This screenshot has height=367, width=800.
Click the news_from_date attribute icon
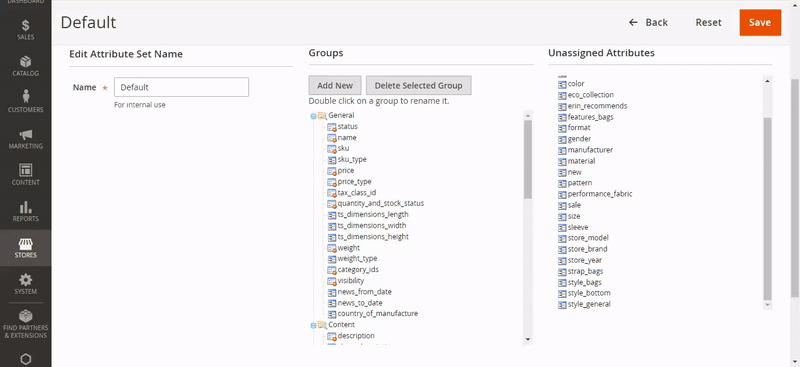(332, 292)
